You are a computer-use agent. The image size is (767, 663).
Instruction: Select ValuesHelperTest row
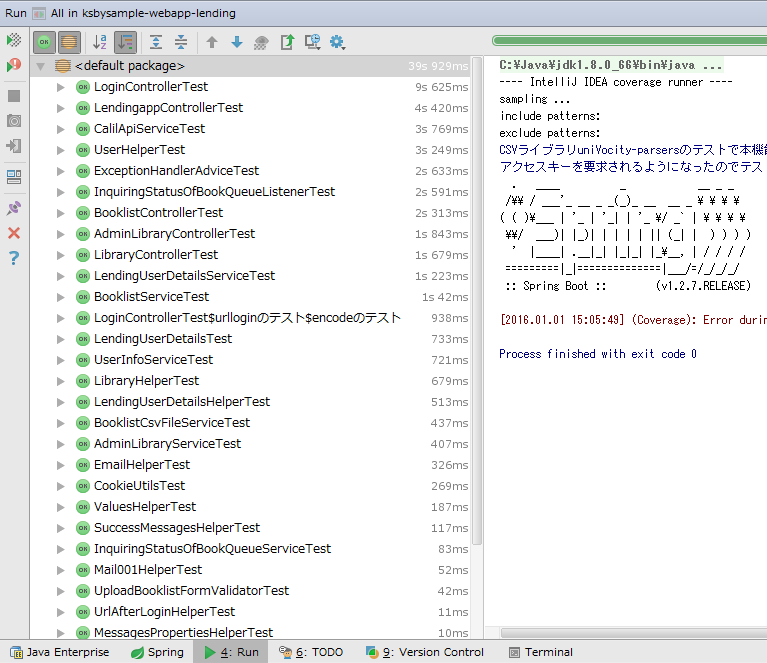249,507
